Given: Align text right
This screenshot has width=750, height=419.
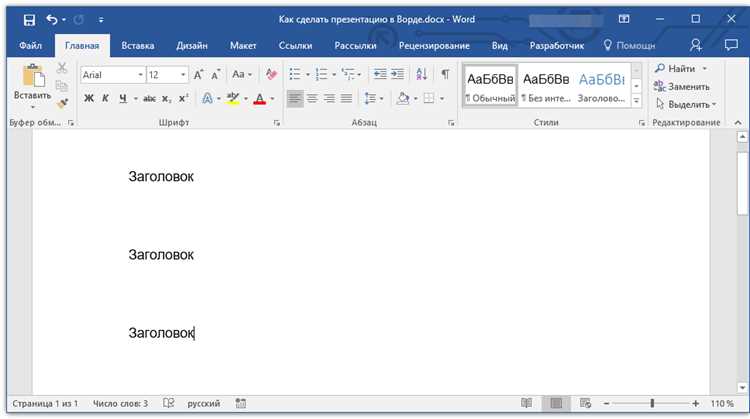Looking at the screenshot, I should [x=329, y=99].
